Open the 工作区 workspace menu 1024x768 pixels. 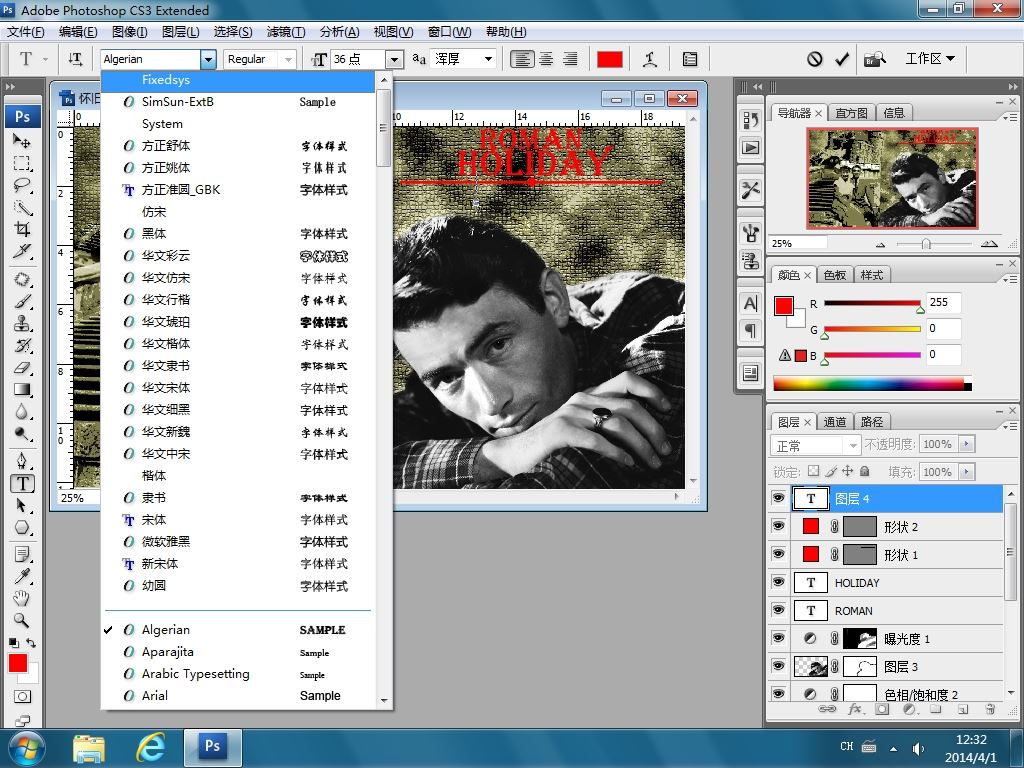(931, 59)
